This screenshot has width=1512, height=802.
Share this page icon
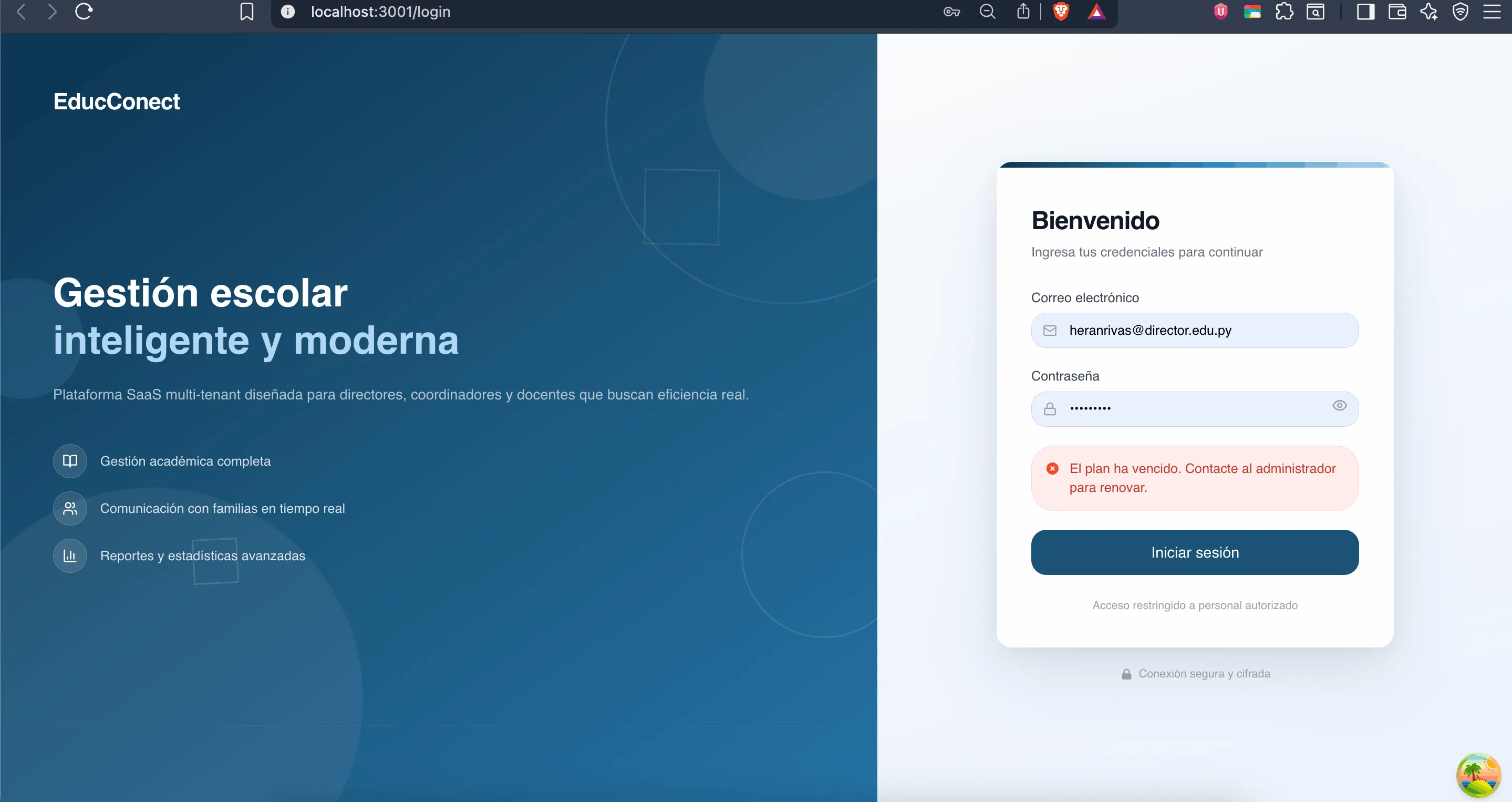[x=1023, y=12]
